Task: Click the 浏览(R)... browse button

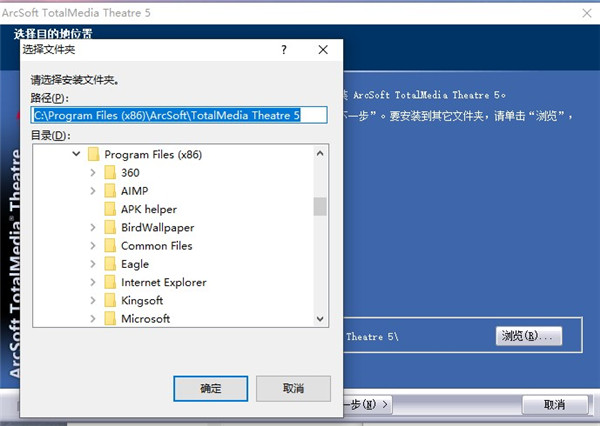Action: pyautogui.click(x=529, y=336)
